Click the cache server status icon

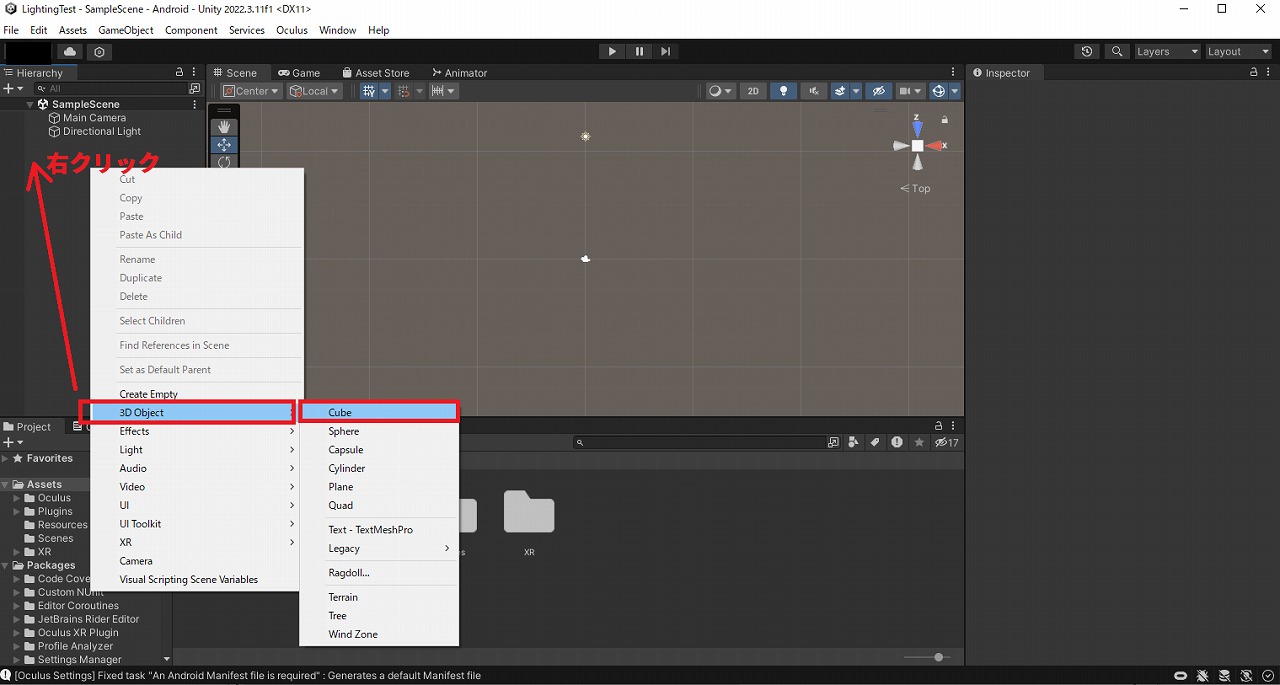click(x=1225, y=676)
